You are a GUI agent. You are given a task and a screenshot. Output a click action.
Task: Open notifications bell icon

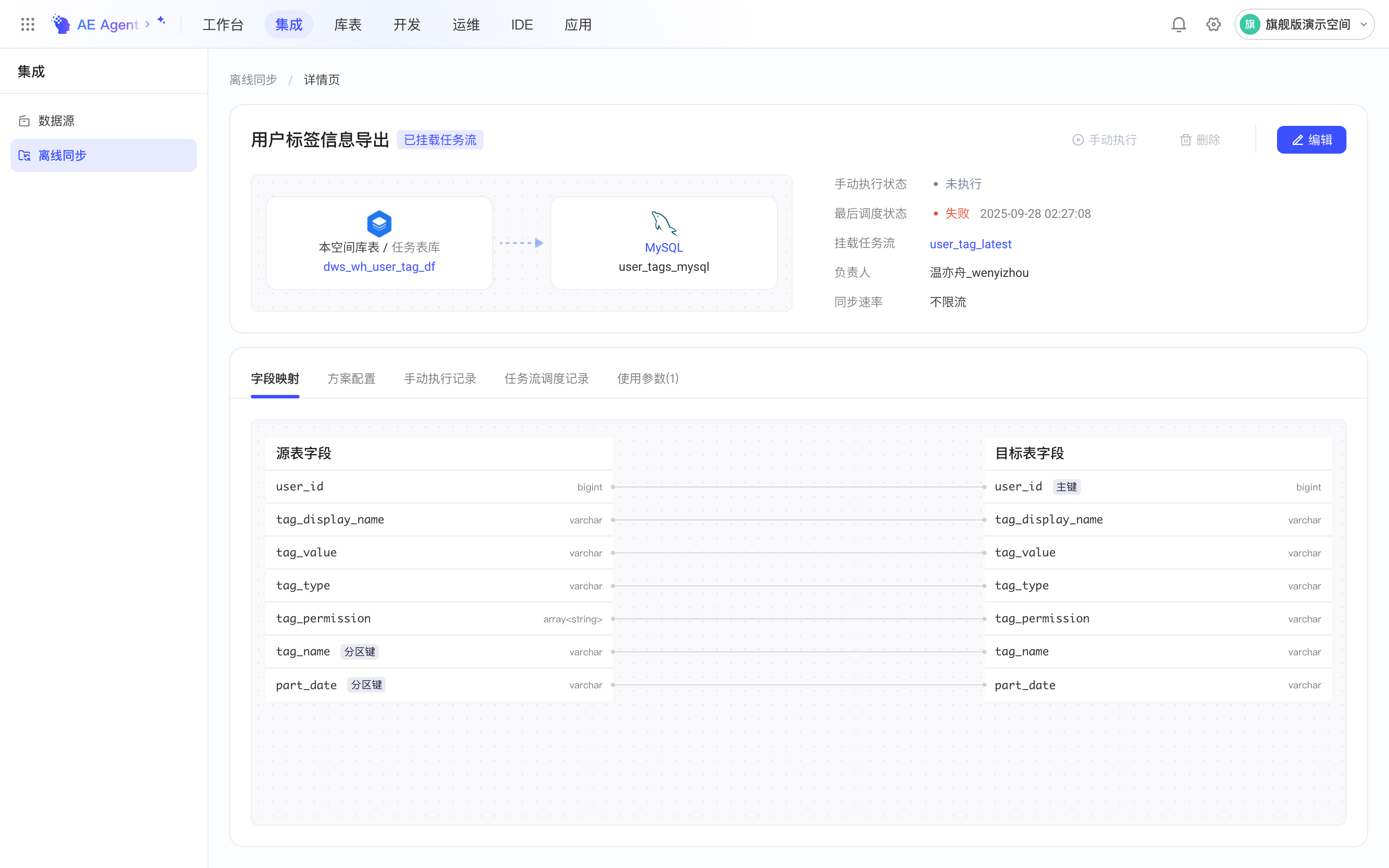pos(1178,24)
